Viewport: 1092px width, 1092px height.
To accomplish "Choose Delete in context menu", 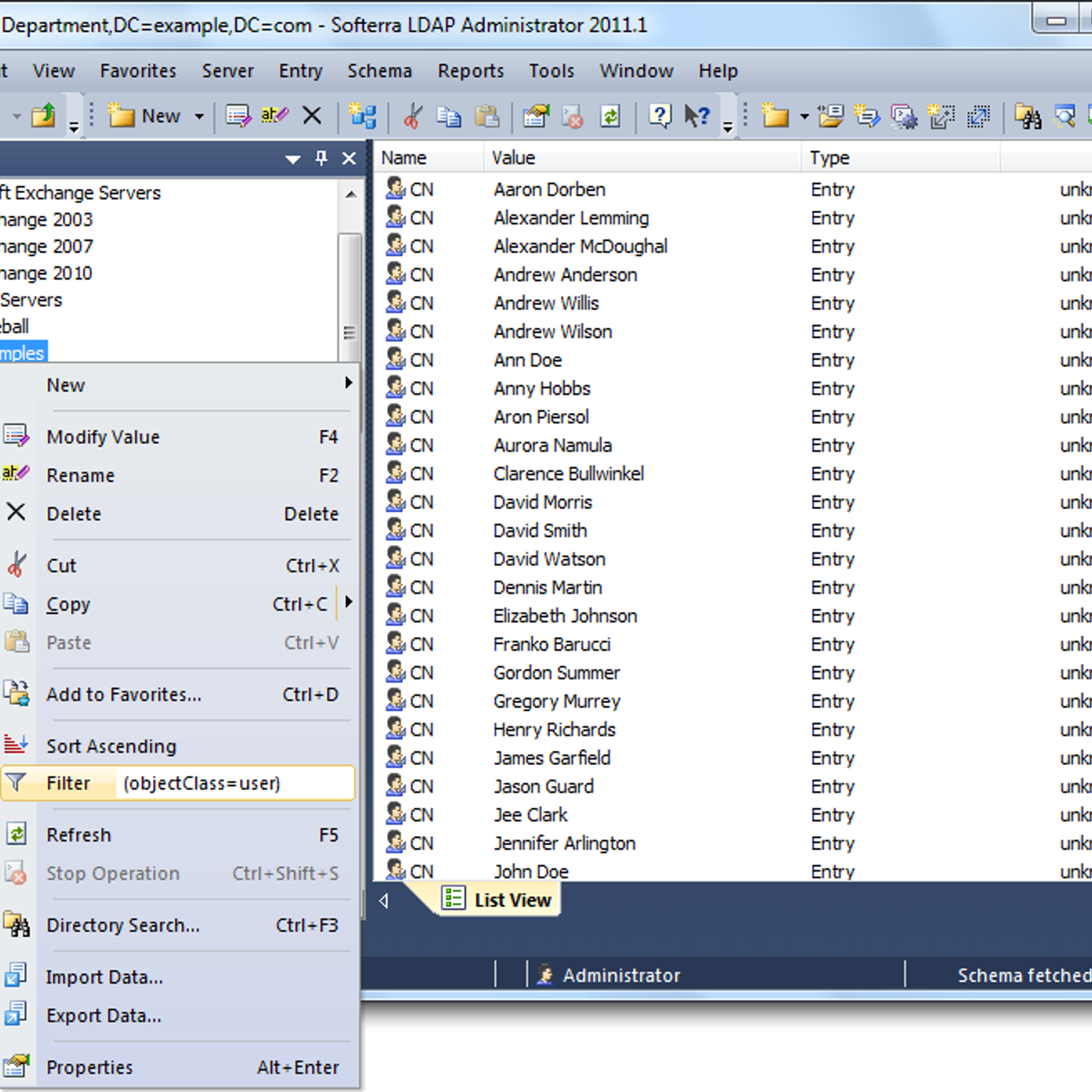I will [179, 513].
